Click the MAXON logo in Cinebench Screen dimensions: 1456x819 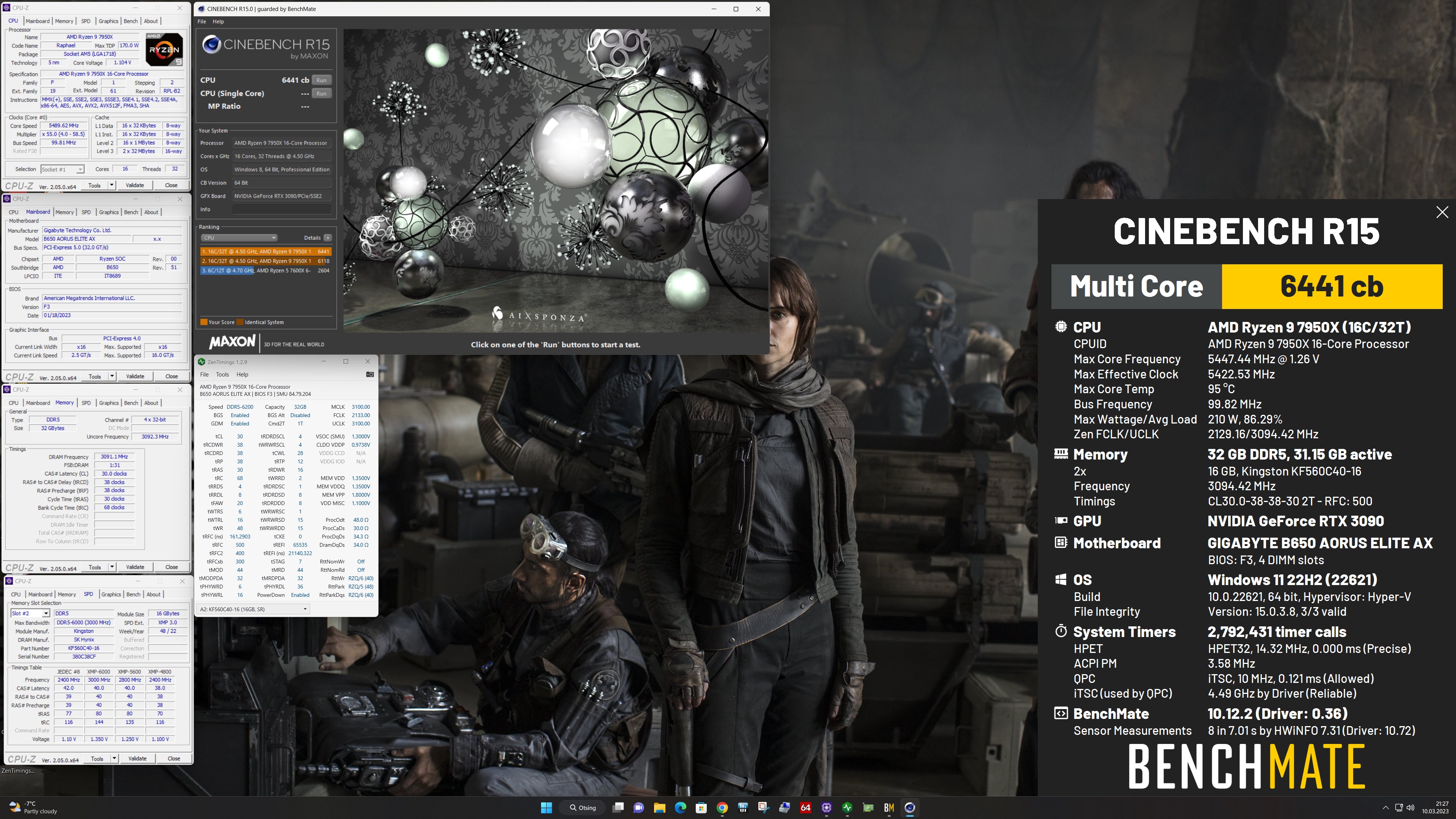[232, 342]
